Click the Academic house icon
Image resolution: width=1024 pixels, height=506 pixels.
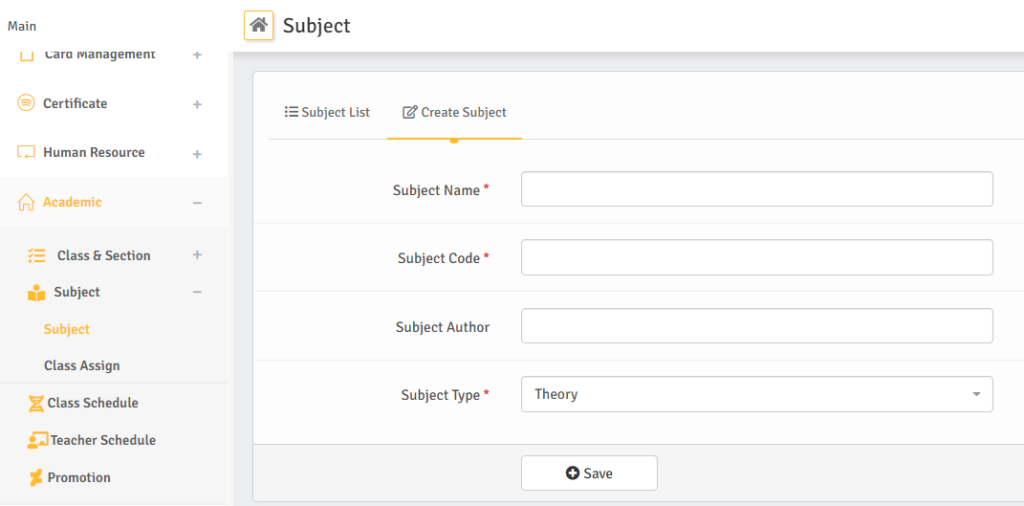(x=26, y=202)
